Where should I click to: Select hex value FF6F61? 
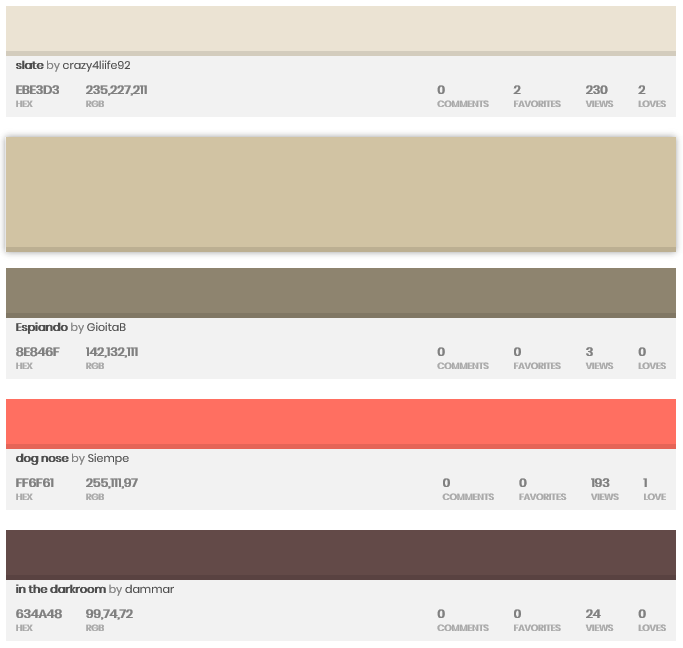(35, 483)
